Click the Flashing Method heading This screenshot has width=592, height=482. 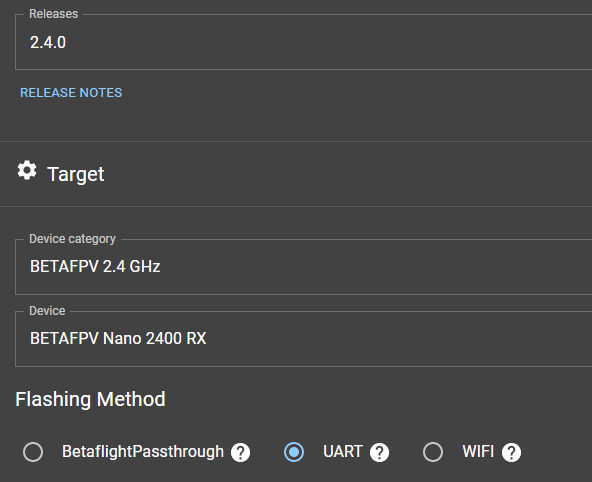tap(90, 399)
